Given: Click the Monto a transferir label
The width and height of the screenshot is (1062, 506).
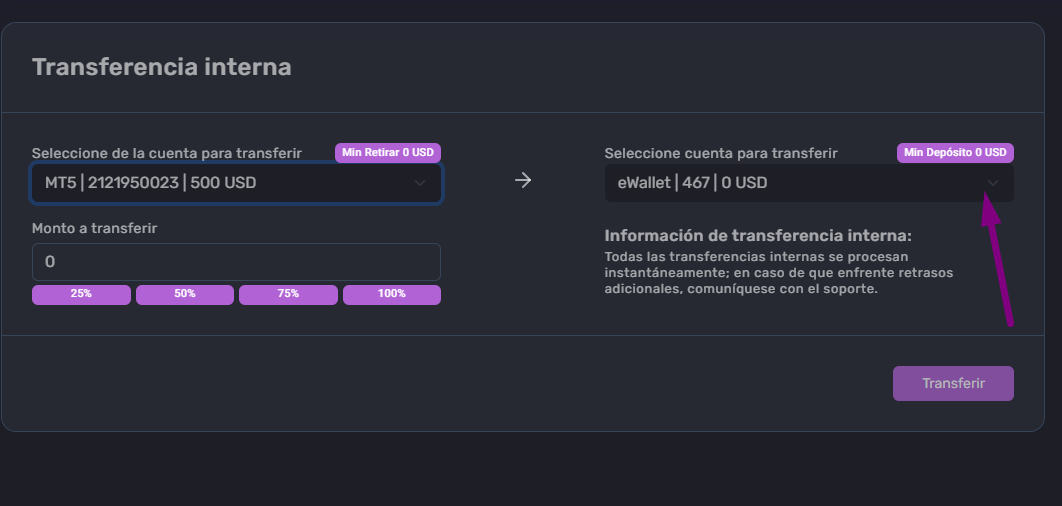Looking at the screenshot, I should [x=94, y=228].
